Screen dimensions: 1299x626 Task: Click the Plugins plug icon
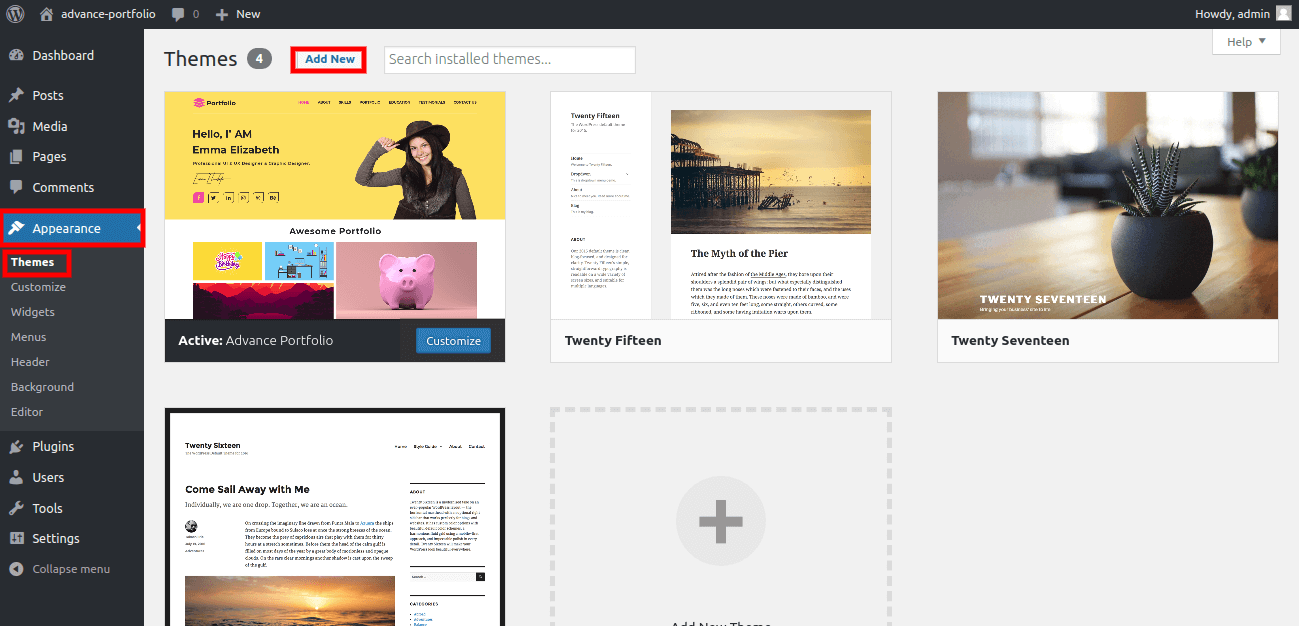coord(16,447)
